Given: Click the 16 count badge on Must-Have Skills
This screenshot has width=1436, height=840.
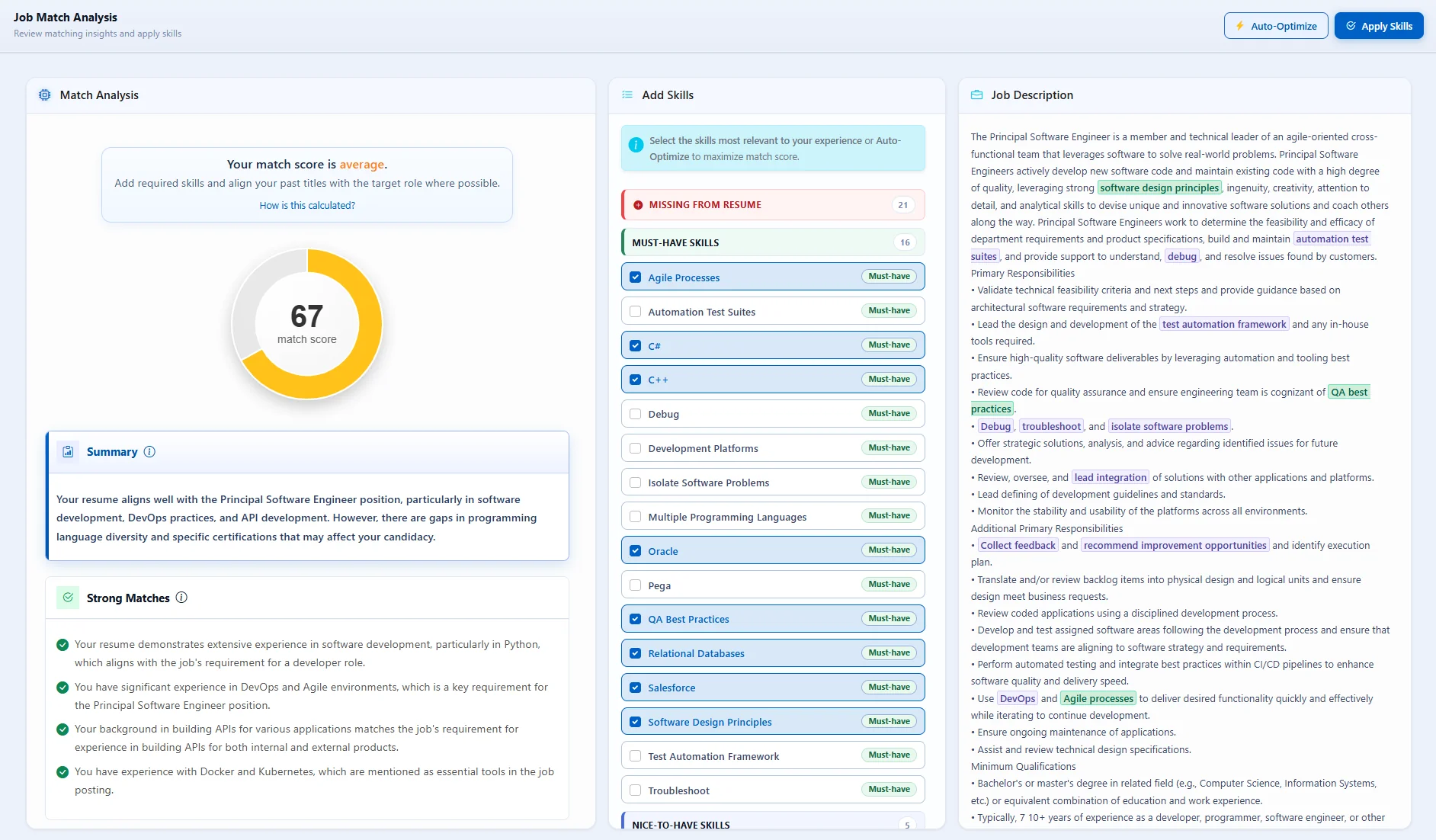Looking at the screenshot, I should [x=905, y=242].
